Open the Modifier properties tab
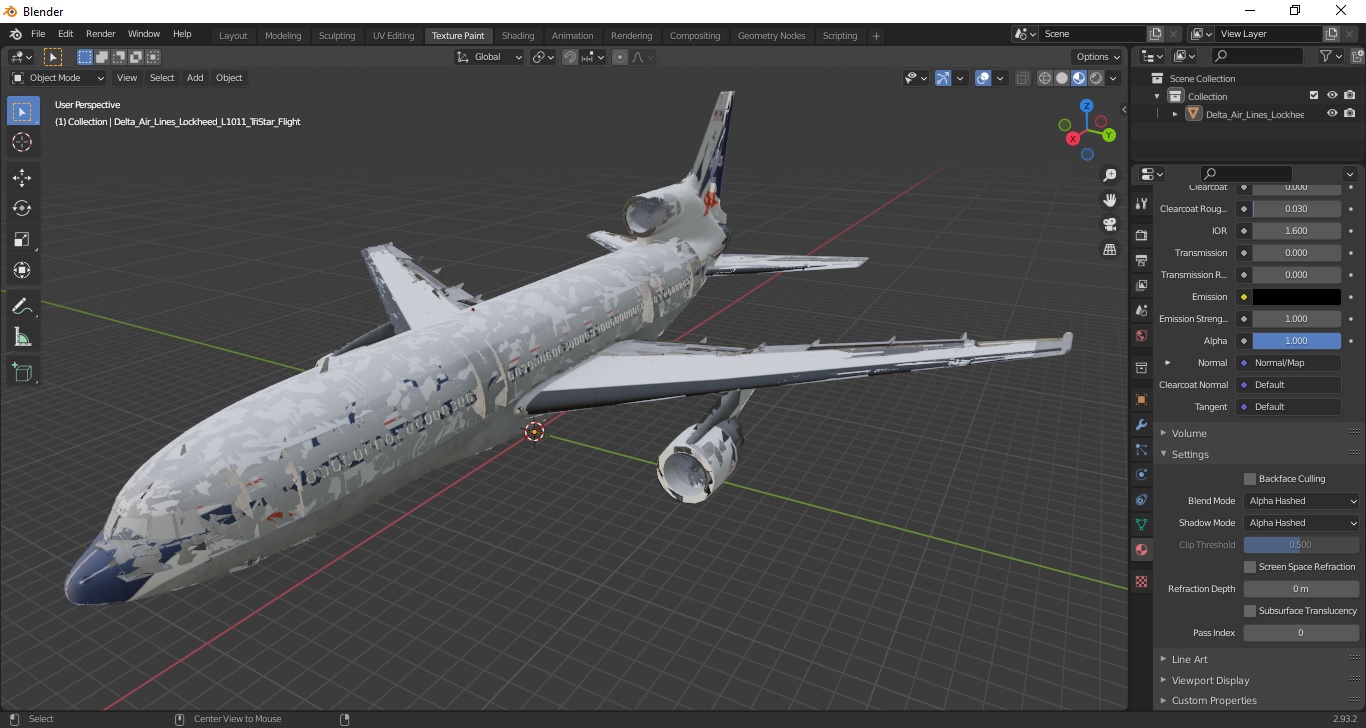This screenshot has height=728, width=1366. pyautogui.click(x=1141, y=424)
